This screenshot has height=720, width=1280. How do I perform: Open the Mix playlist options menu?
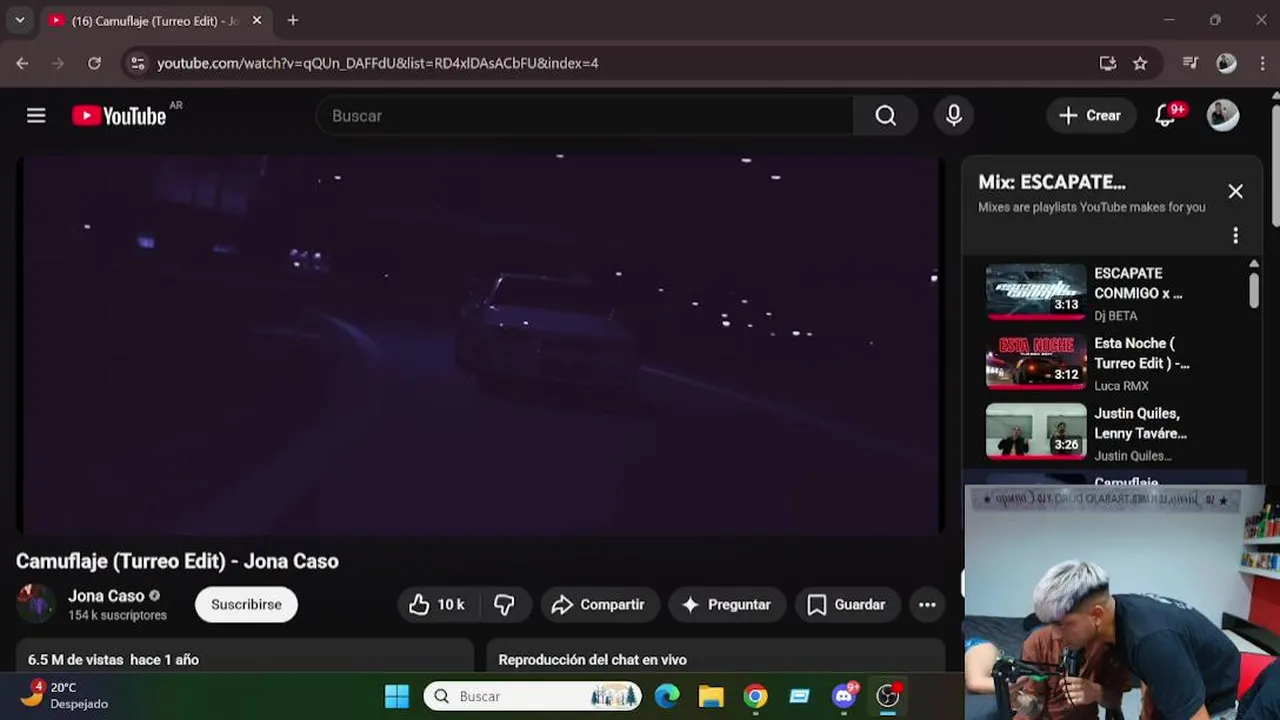pos(1236,235)
